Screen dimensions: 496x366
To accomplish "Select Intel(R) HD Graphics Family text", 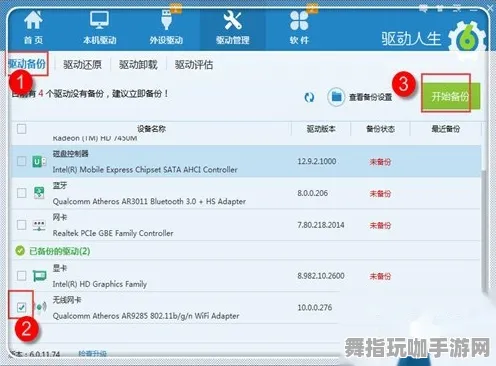I will tap(100, 284).
